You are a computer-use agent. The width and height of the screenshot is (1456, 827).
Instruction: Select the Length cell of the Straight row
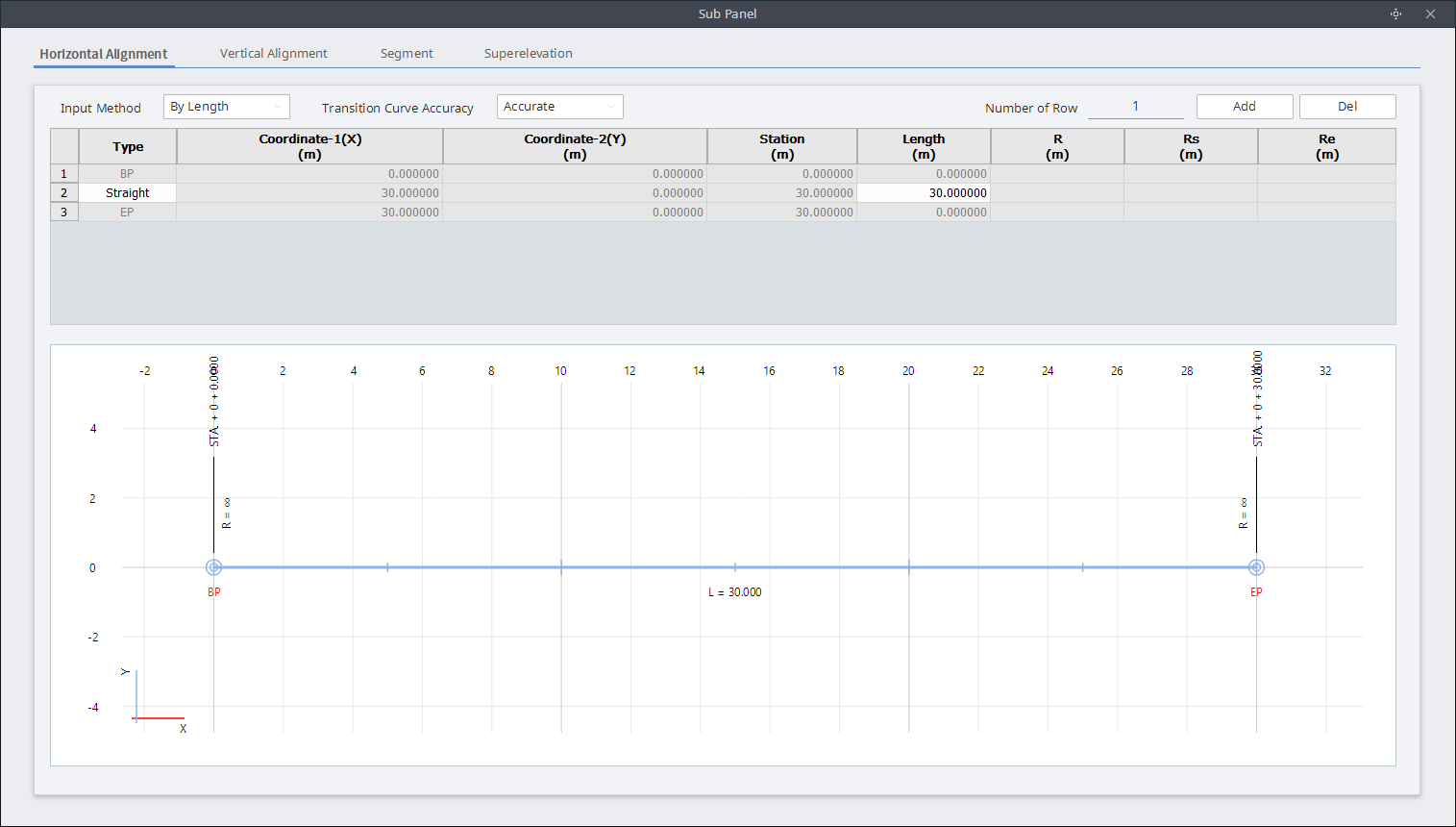click(923, 192)
